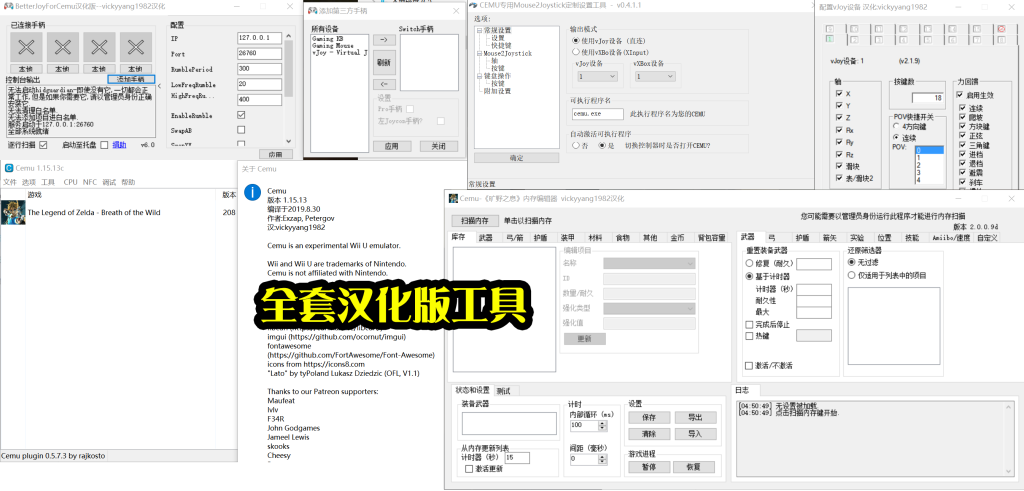The height and width of the screenshot is (491, 1024).
Task: Open the 名称 dropdown in item editor
Action: pos(649,263)
